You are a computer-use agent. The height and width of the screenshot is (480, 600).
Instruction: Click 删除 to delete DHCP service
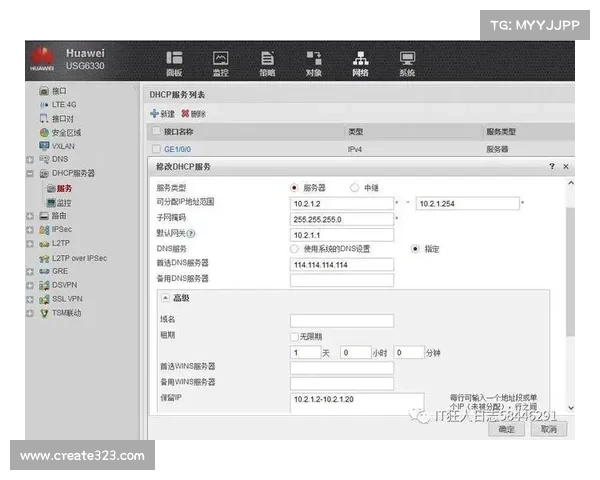[x=194, y=114]
